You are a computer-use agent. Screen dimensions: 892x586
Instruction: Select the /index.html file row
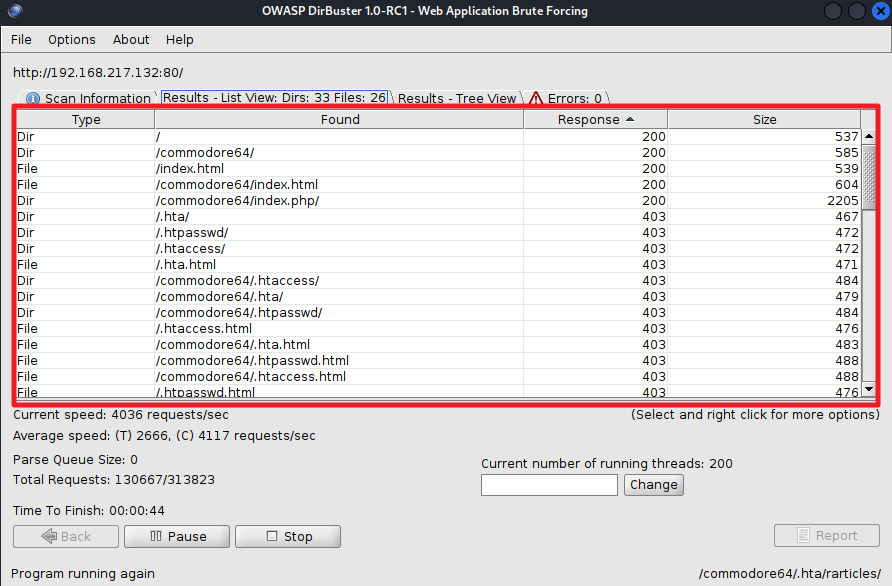pos(438,168)
